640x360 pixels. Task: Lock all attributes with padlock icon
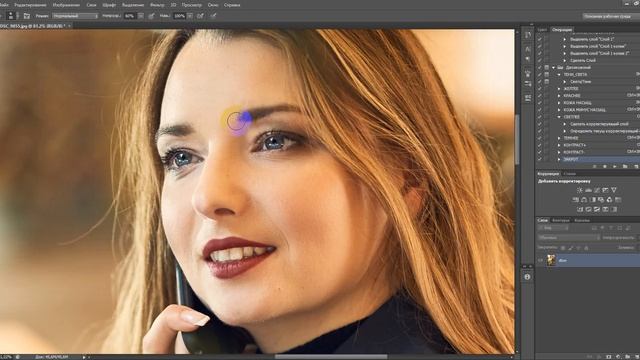pyautogui.click(x=586, y=248)
